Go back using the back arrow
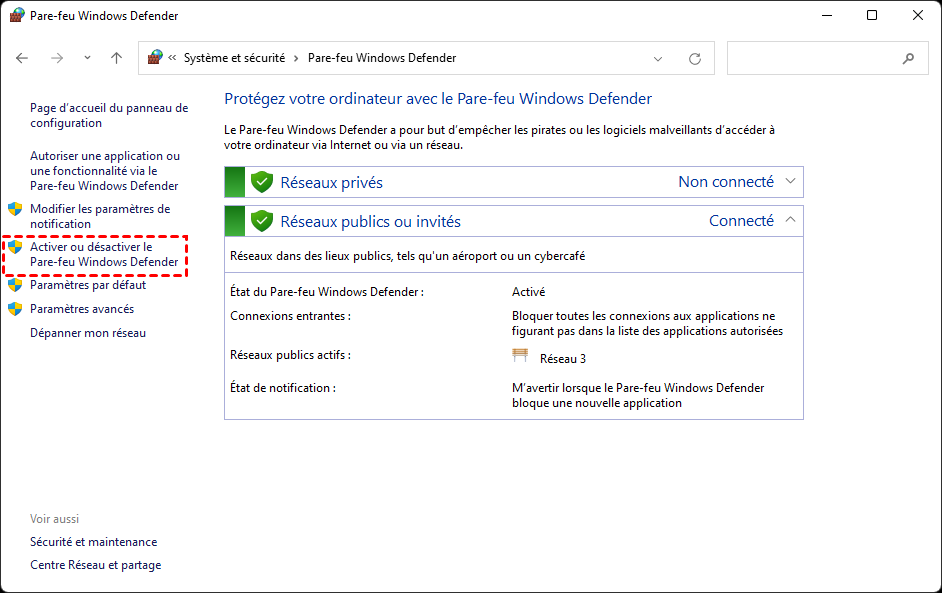This screenshot has height=593, width=942. pos(22,58)
